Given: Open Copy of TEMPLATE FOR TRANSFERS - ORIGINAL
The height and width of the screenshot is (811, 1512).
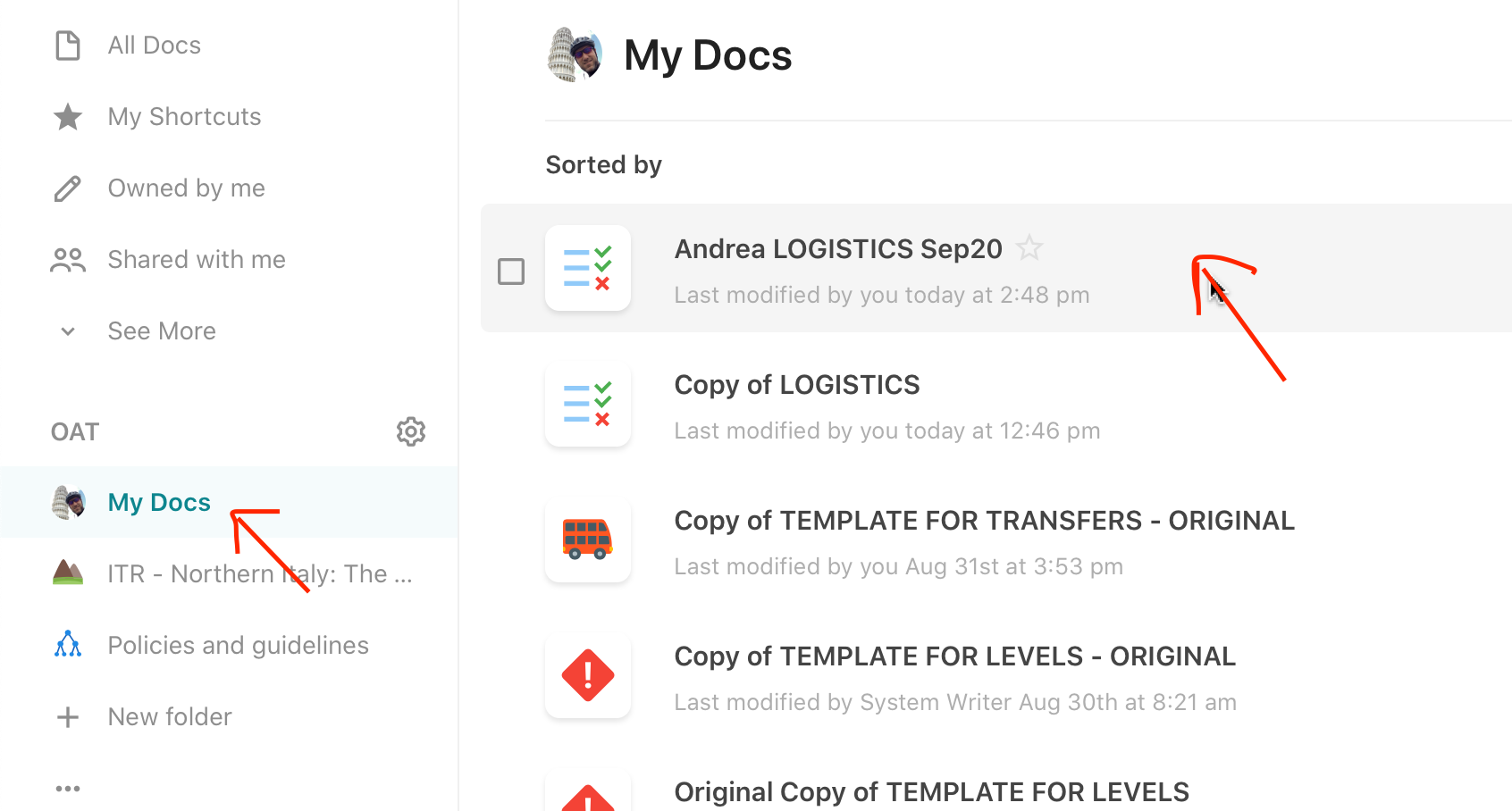Looking at the screenshot, I should (x=985, y=521).
